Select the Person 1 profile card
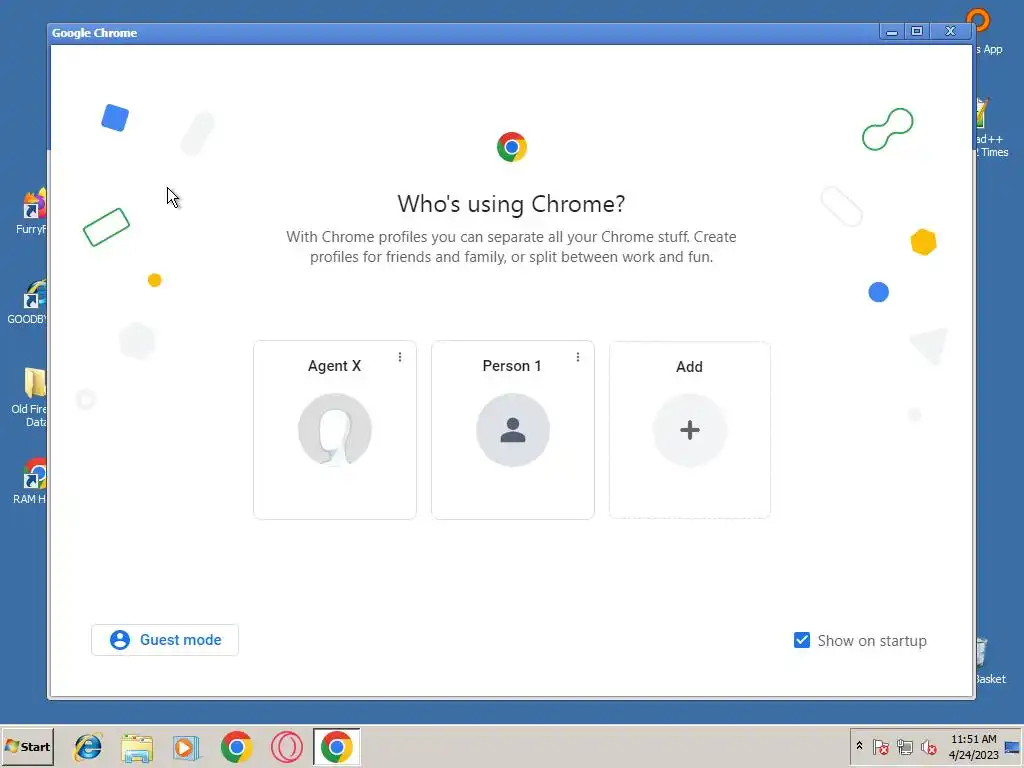1024x768 pixels. point(513,430)
